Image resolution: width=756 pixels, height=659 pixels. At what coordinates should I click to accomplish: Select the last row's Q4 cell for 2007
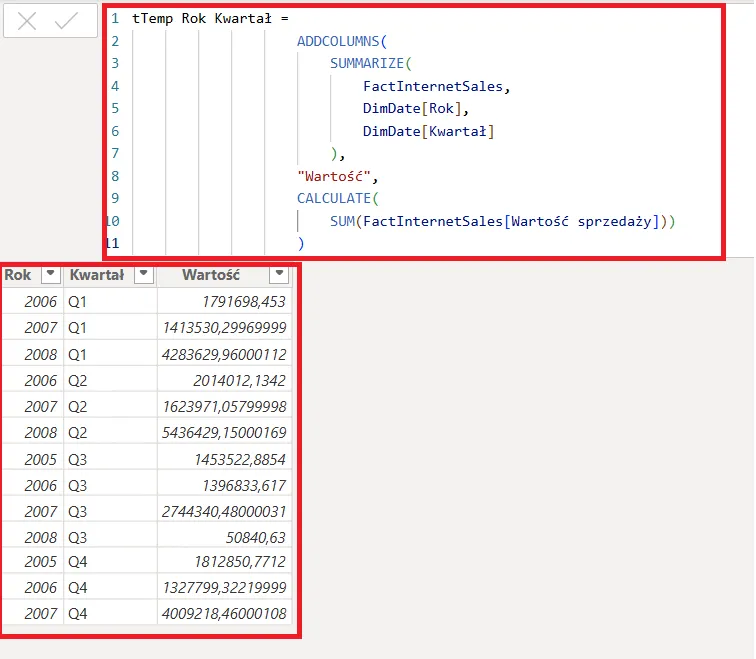[78, 613]
